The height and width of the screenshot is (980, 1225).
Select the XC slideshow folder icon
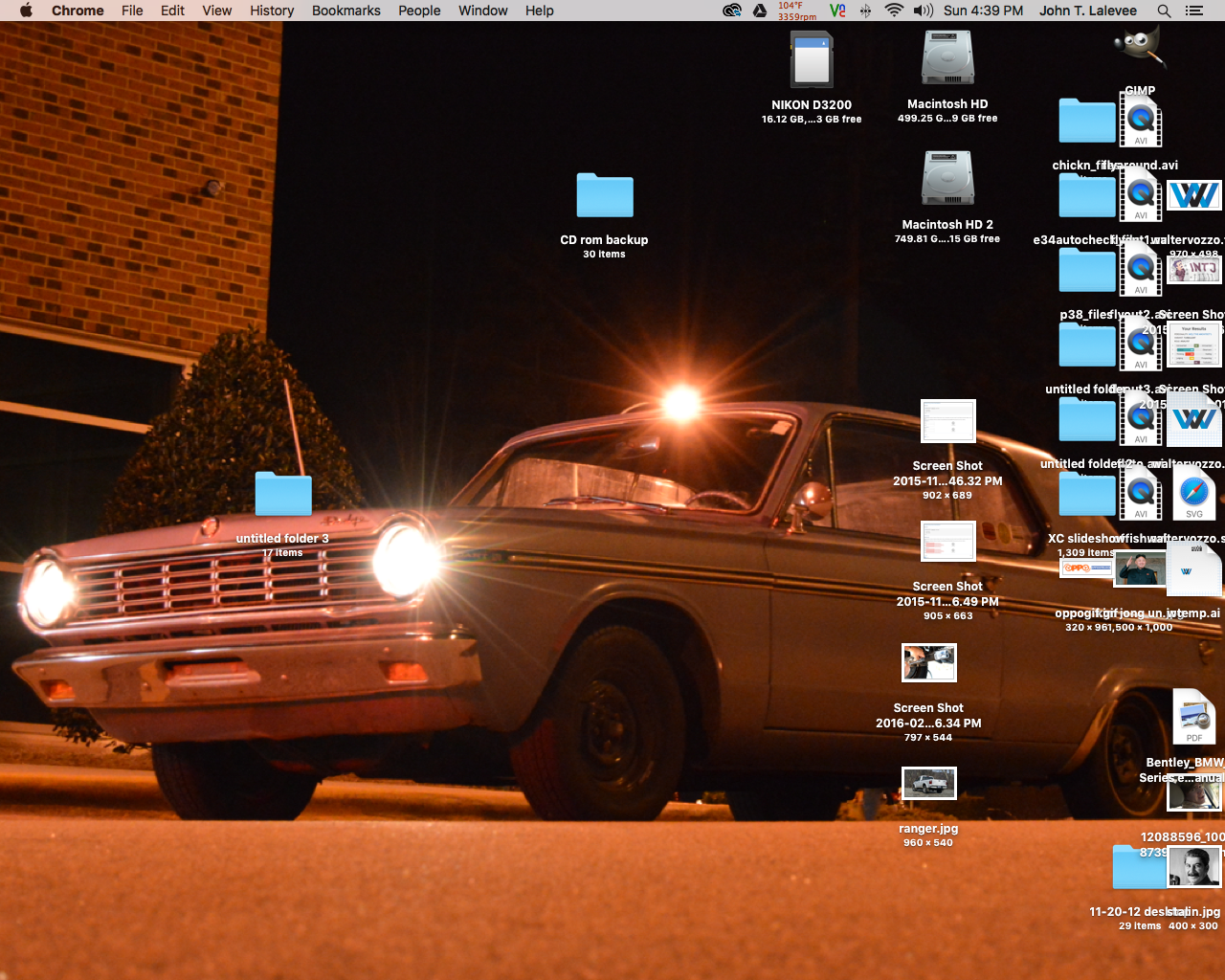click(1087, 494)
